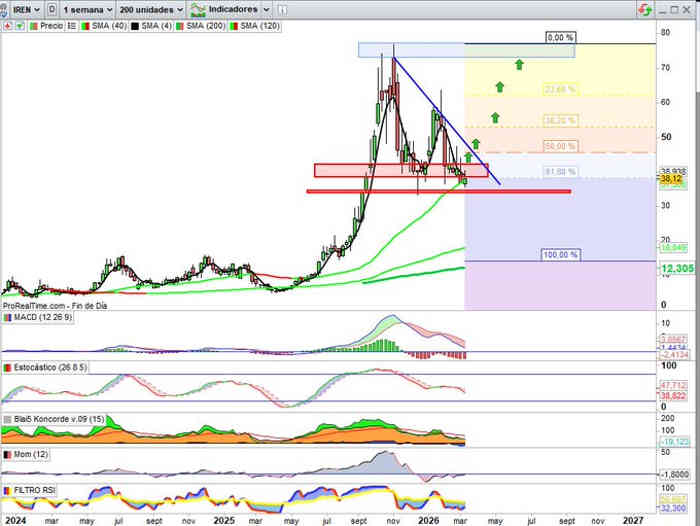Open the 1 semana timeframe dropdown
The width and height of the screenshot is (700, 526).
coord(83,9)
